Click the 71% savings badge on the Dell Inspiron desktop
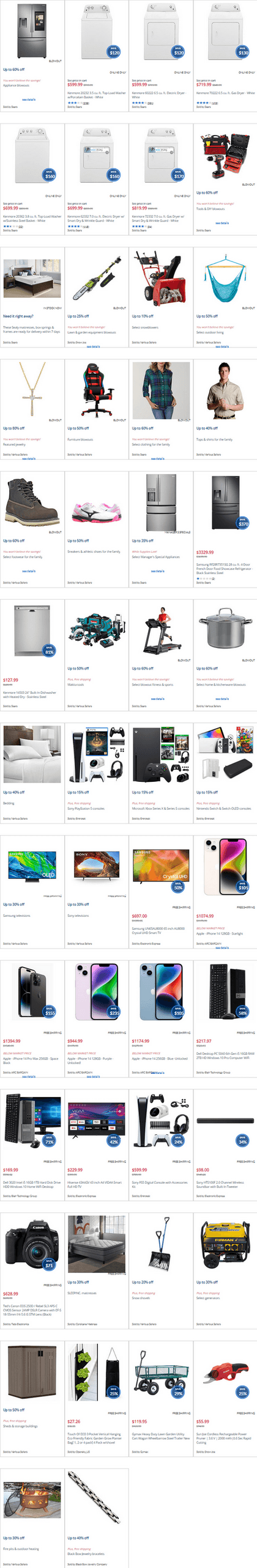The height and width of the screenshot is (1568, 257). [50, 1140]
